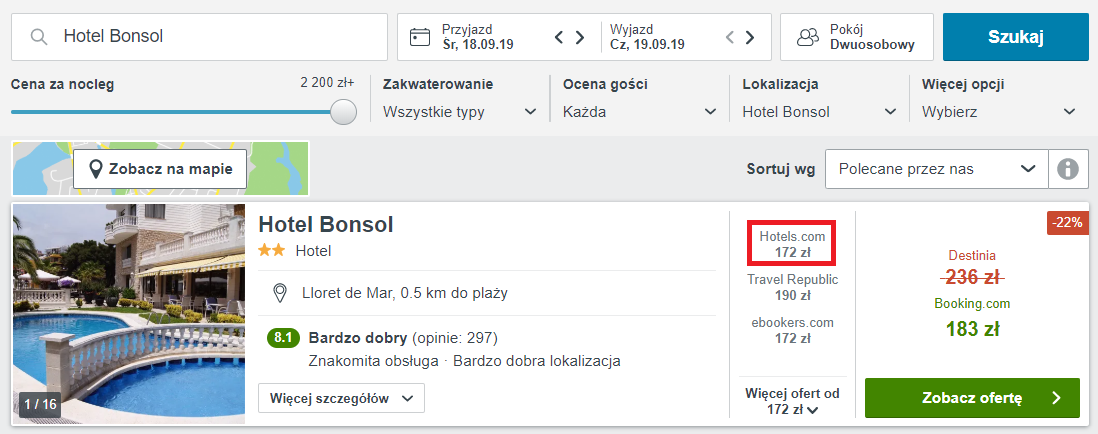
Task: Click the map pin location icon
Action: coord(97,169)
